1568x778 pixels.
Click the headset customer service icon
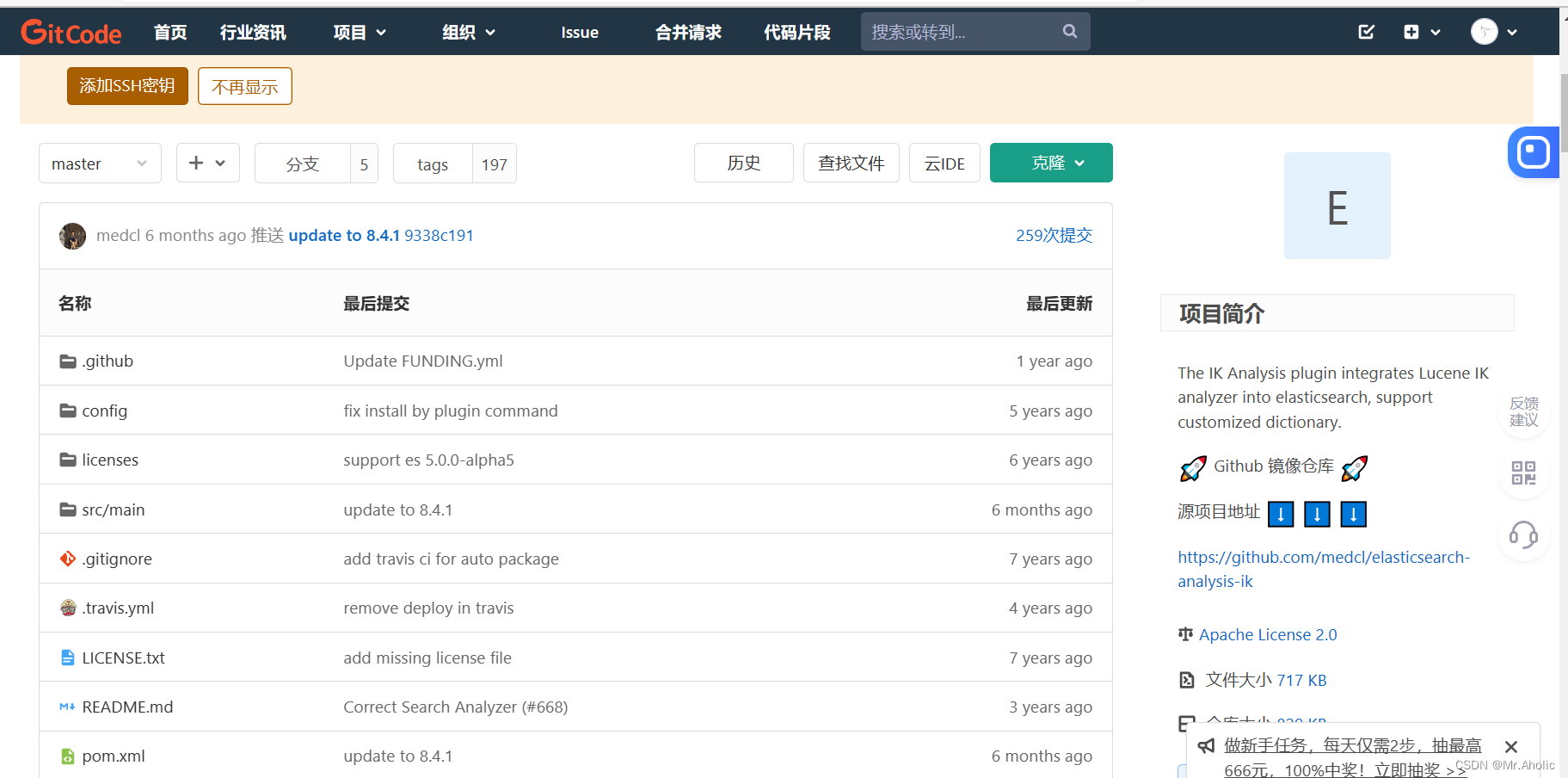tap(1523, 534)
